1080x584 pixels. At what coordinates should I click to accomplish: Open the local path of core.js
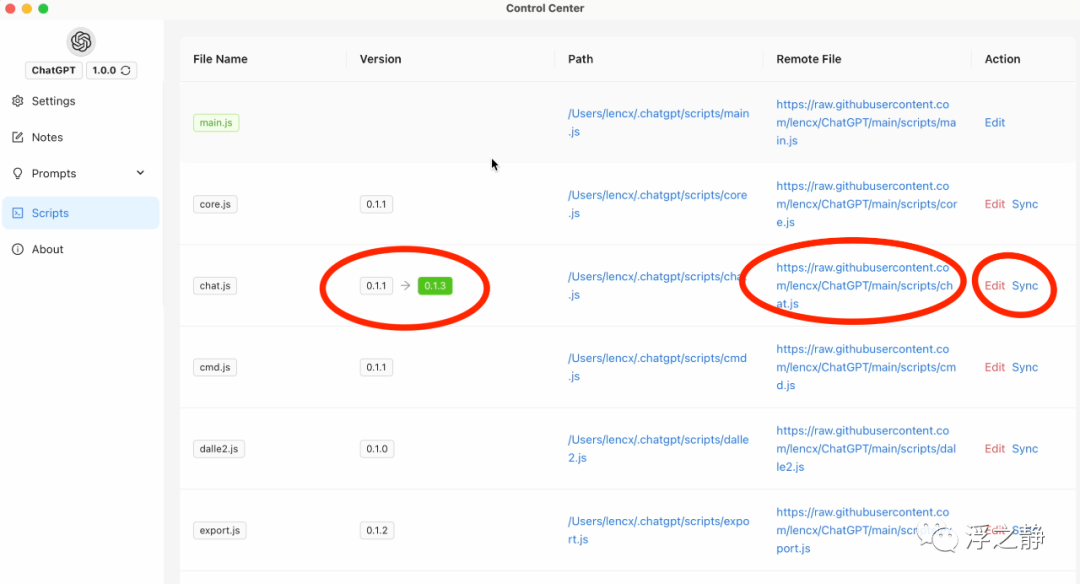click(657, 204)
